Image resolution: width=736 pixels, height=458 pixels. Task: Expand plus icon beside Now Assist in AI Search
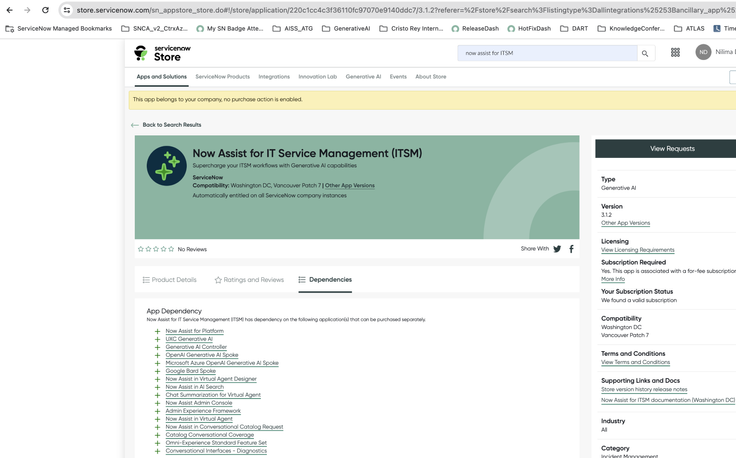[157, 387]
